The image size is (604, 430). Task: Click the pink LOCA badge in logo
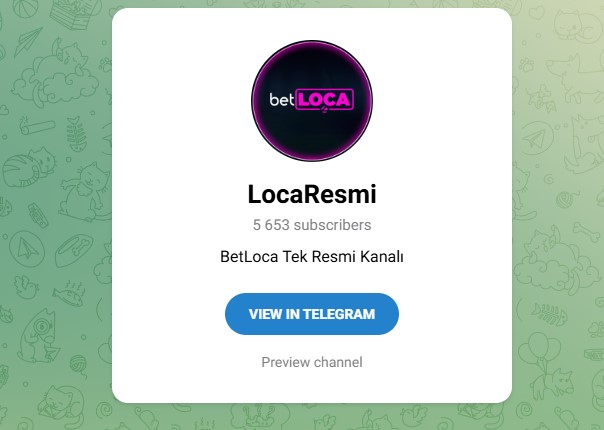325,100
